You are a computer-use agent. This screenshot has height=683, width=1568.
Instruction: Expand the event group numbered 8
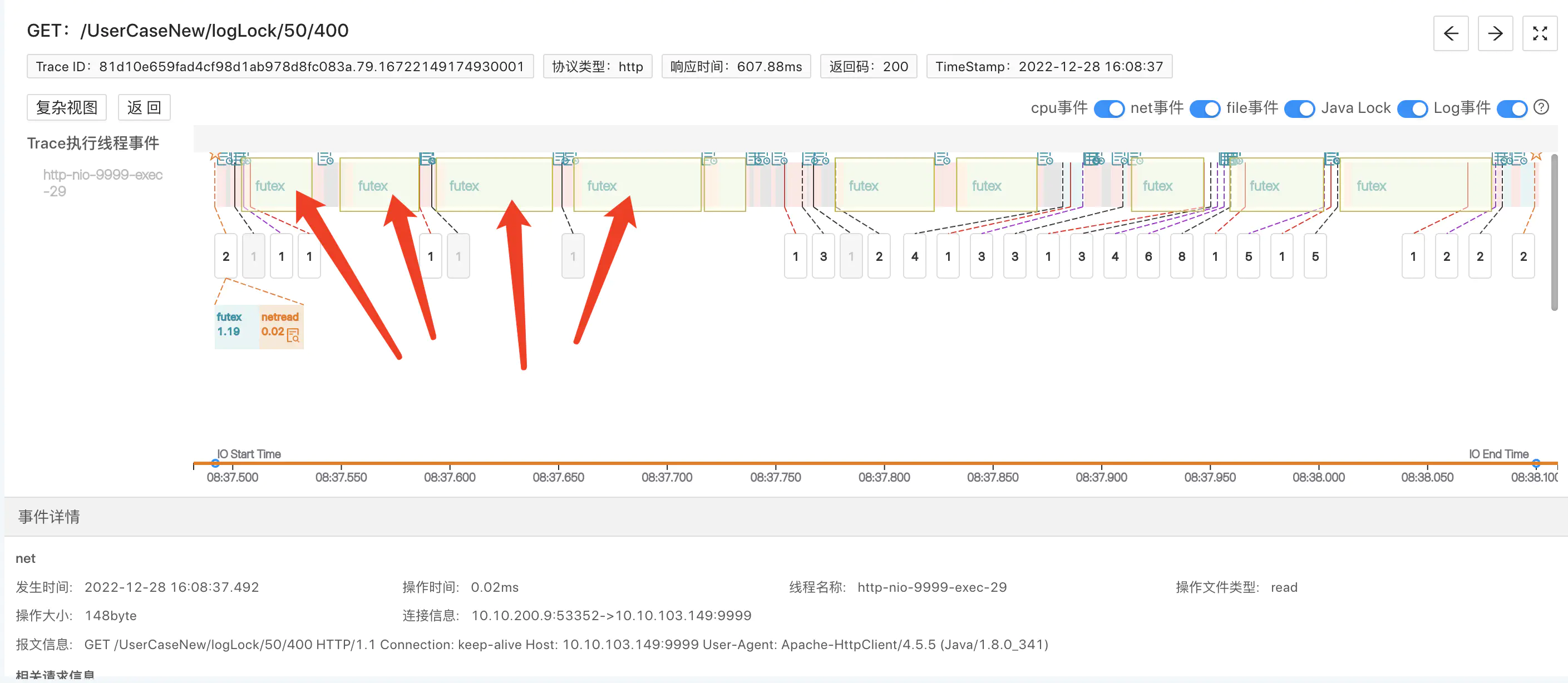click(x=1181, y=256)
